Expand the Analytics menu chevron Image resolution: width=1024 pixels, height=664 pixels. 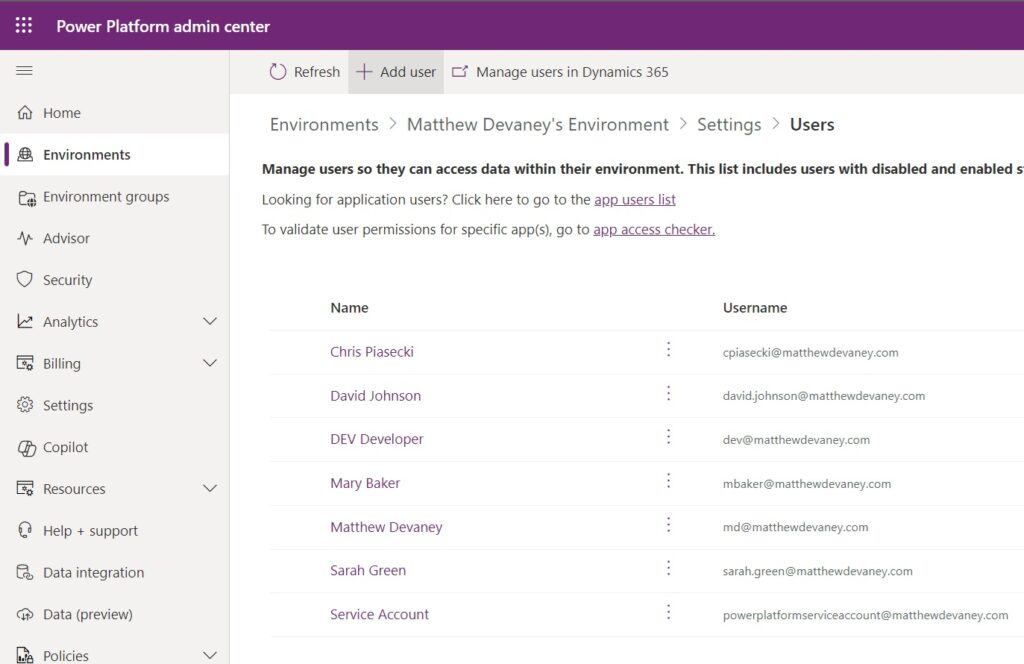tap(210, 321)
